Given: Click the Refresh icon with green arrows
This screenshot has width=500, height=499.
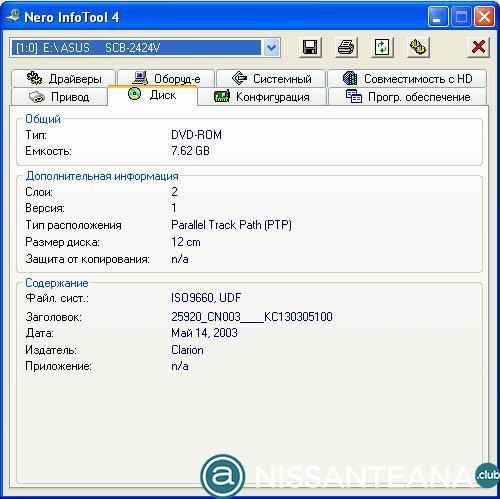Looking at the screenshot, I should [x=382, y=47].
